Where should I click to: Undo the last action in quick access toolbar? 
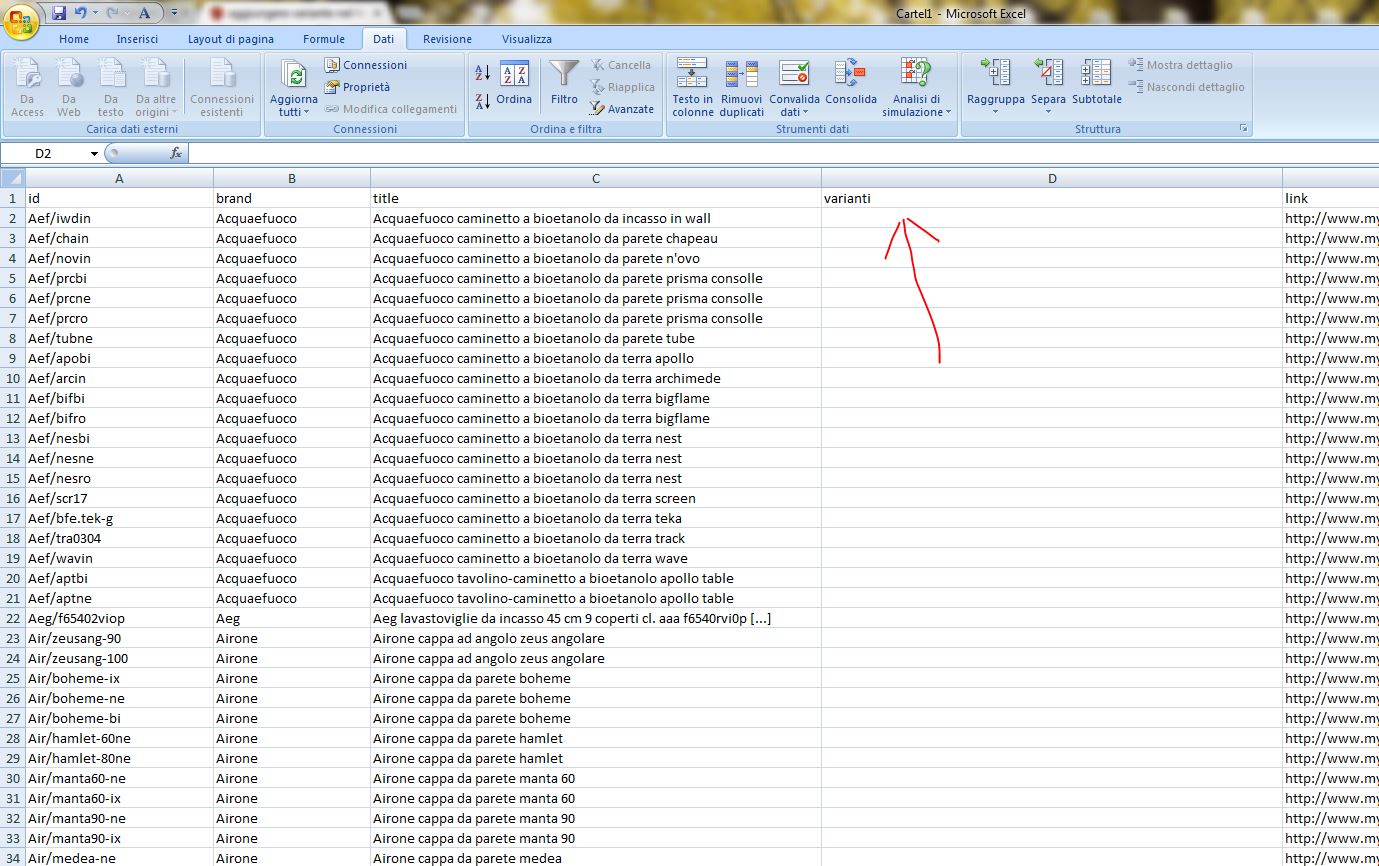[81, 13]
